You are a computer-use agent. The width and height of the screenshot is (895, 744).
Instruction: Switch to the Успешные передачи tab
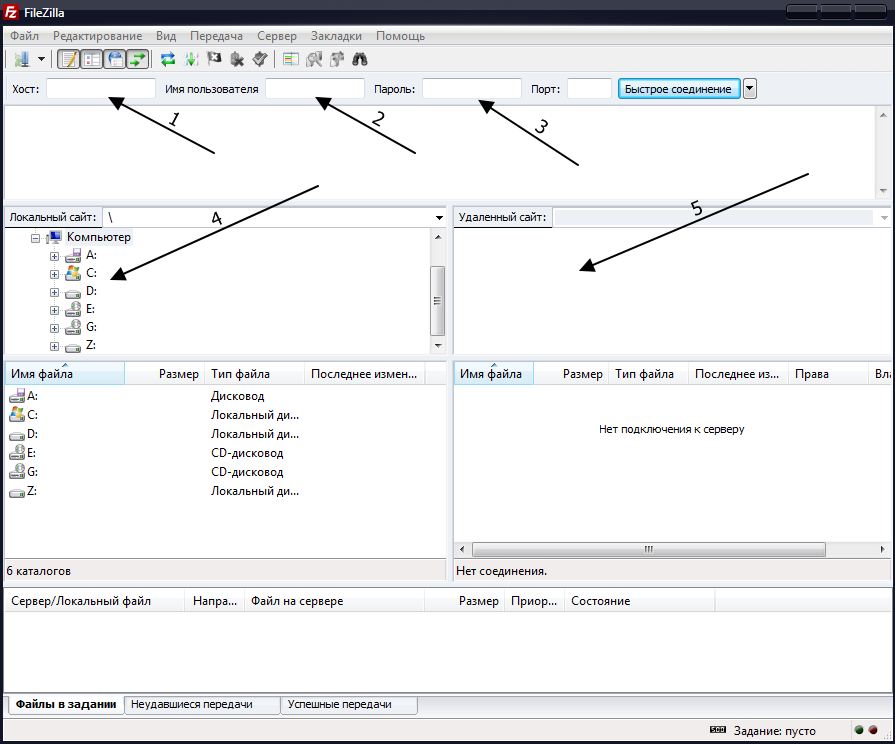349,705
